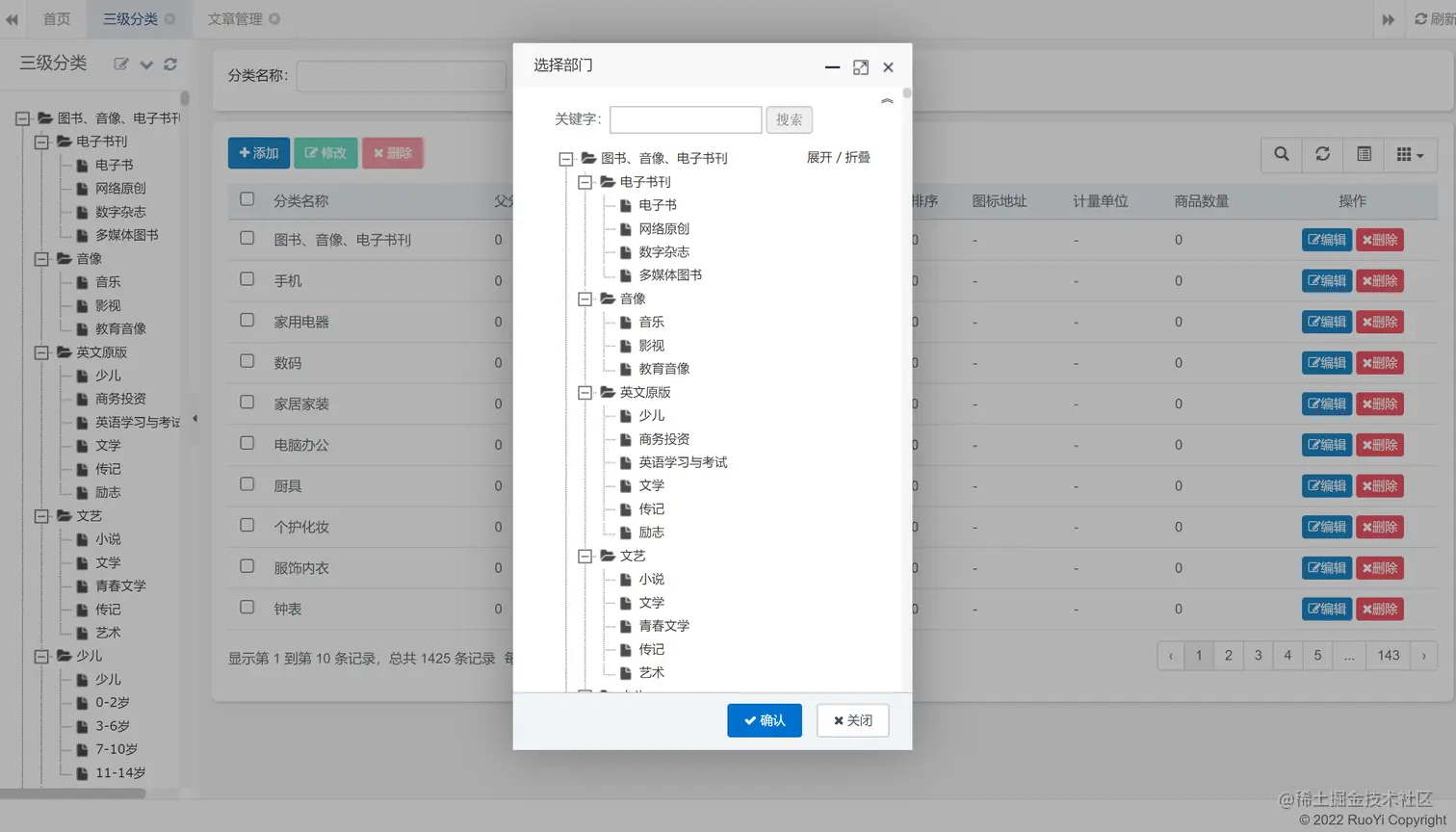Select 多媒体图书 in the dialog tree

[670, 275]
